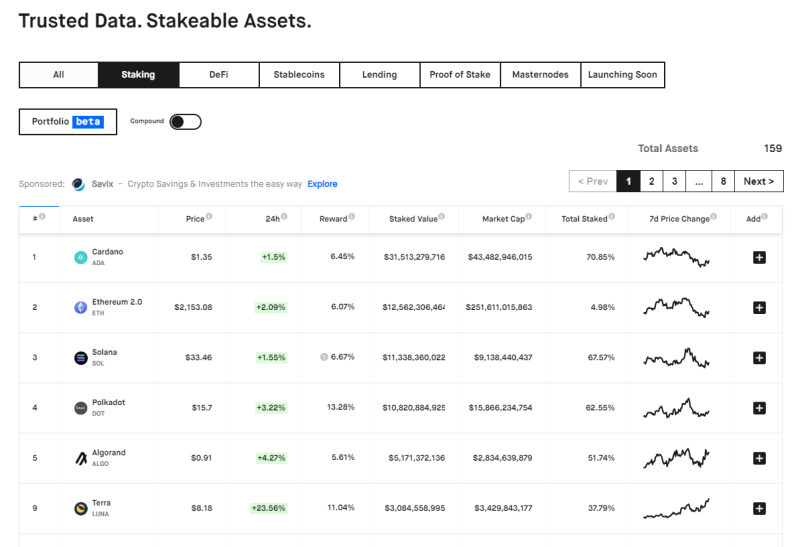Add Terra using its plus icon
This screenshot has width=800, height=547.
[x=759, y=508]
